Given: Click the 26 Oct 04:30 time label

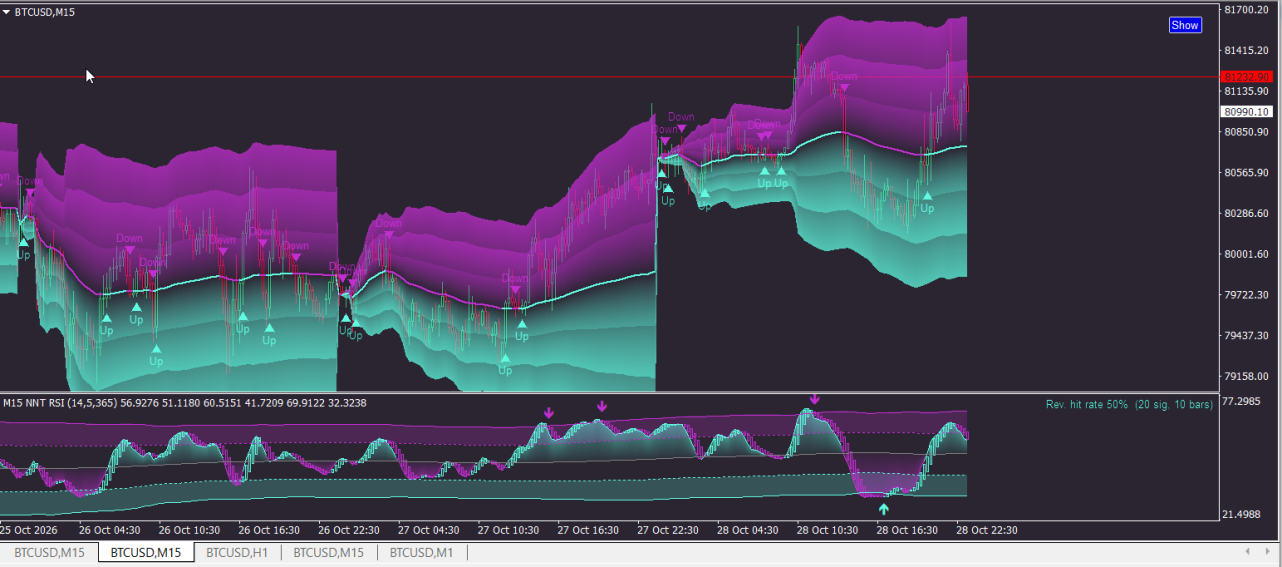Looking at the screenshot, I should point(109,530).
